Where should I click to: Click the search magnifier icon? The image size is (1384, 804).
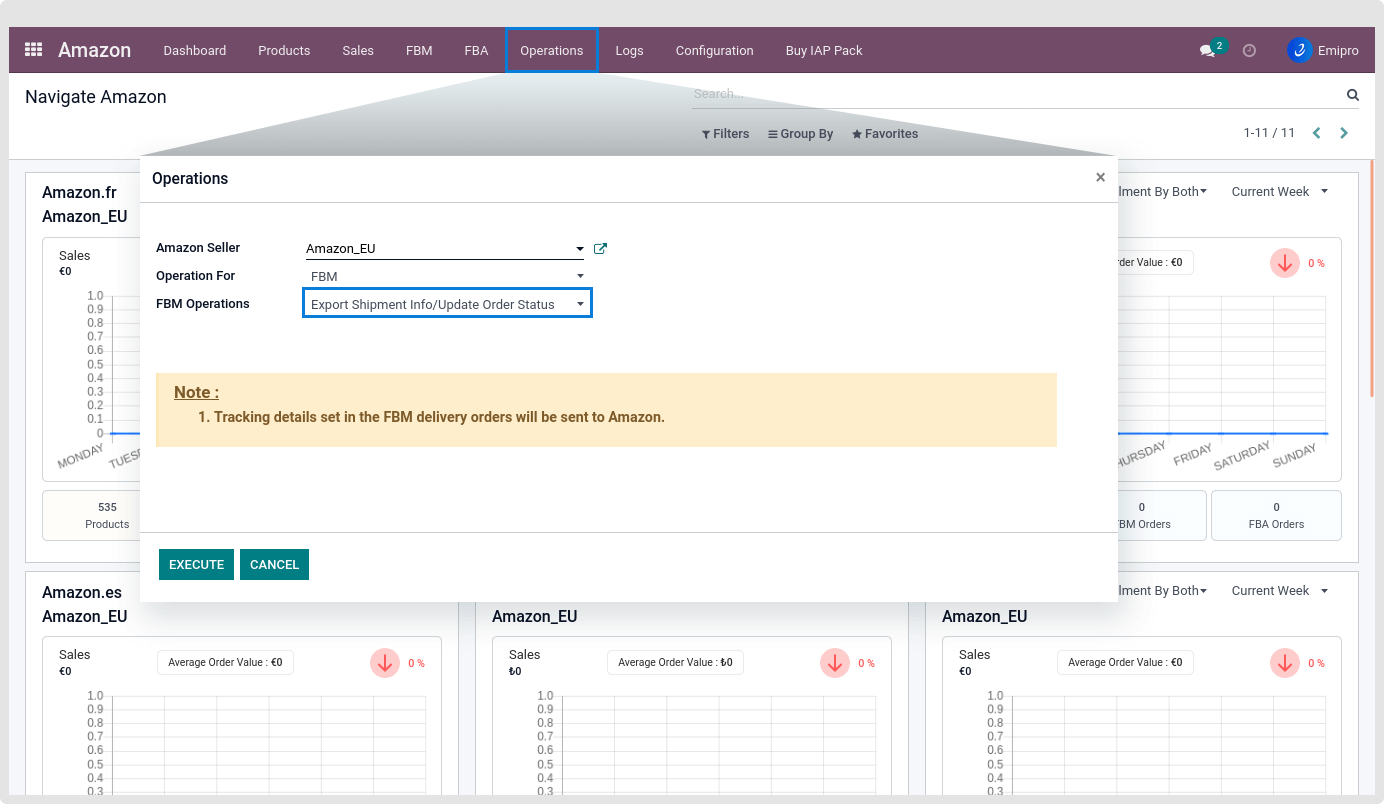click(x=1352, y=96)
